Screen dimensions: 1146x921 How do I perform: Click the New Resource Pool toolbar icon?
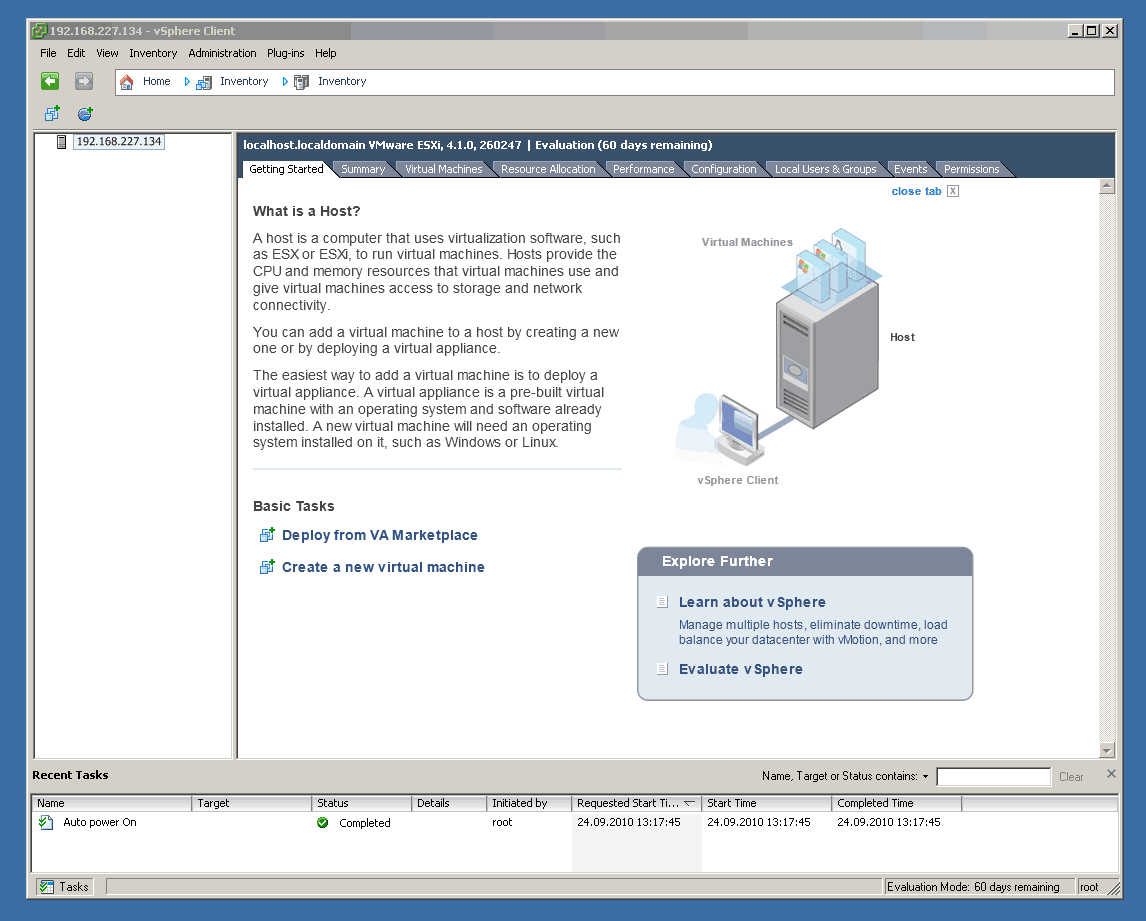click(x=86, y=114)
